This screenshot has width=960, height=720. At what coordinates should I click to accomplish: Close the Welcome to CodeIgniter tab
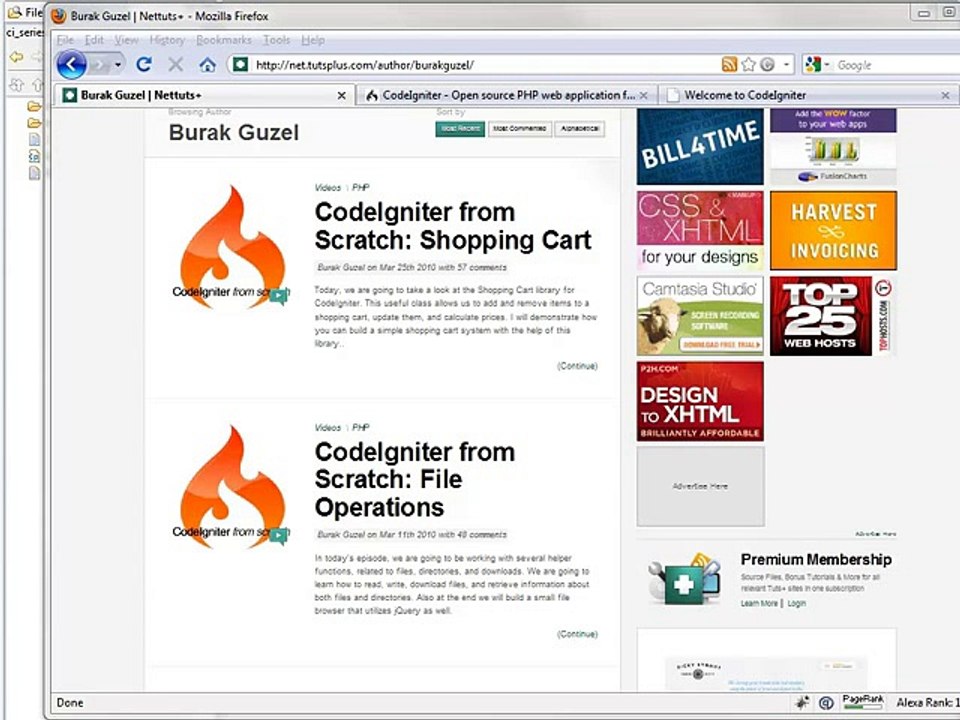945,96
